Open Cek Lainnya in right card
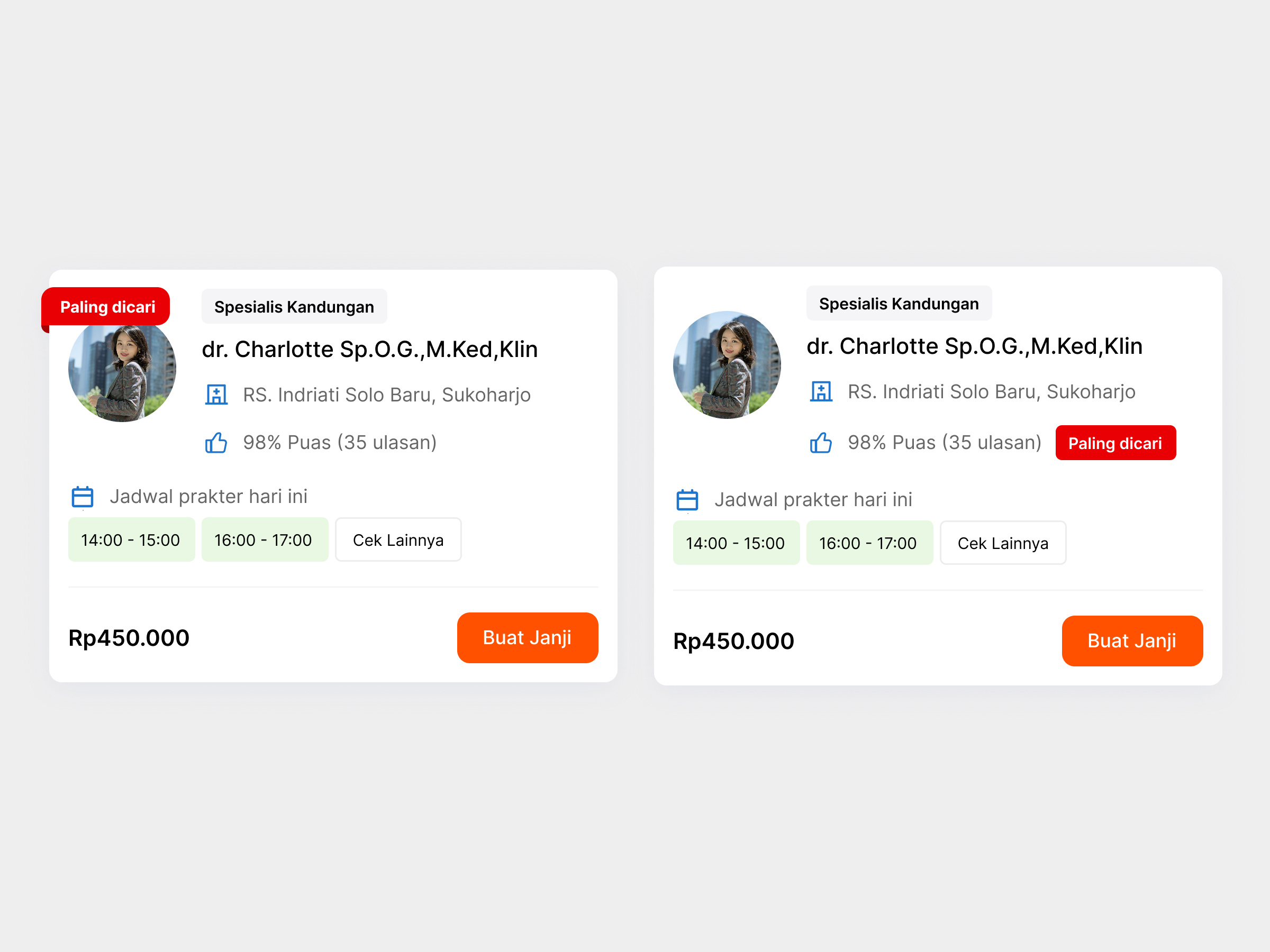This screenshot has height=952, width=1270. tap(1002, 543)
